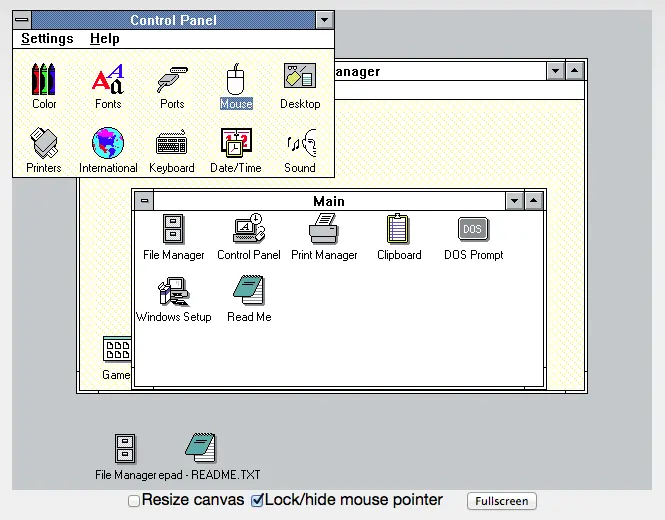
Task: Click the Main window title bar
Action: pos(329,201)
